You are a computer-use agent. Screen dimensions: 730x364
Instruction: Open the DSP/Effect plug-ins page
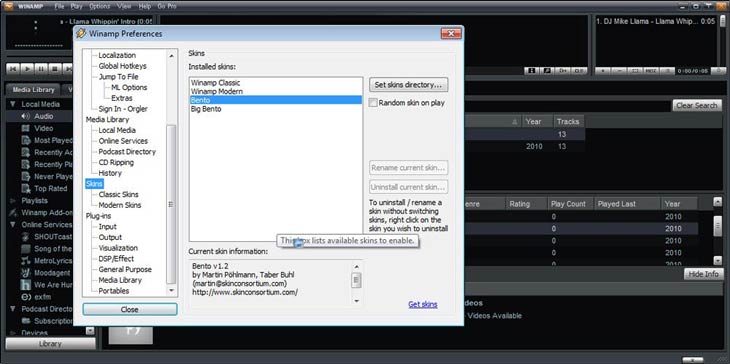[x=116, y=259]
